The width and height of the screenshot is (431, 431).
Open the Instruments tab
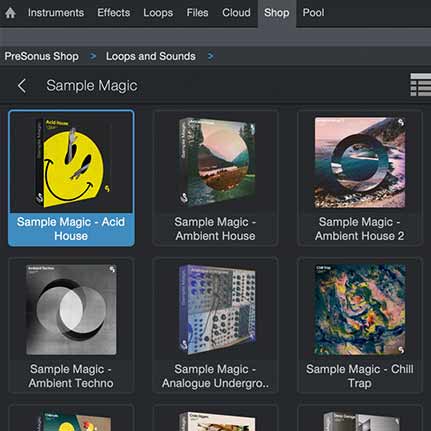pos(56,13)
